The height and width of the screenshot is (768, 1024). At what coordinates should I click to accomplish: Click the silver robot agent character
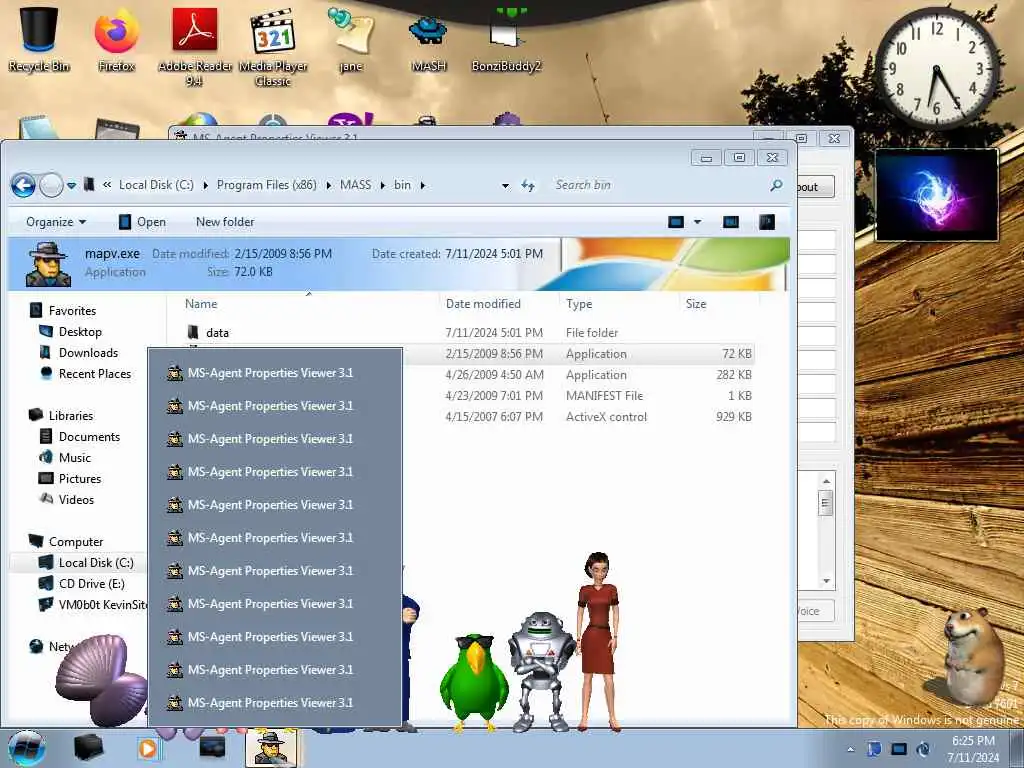[541, 671]
